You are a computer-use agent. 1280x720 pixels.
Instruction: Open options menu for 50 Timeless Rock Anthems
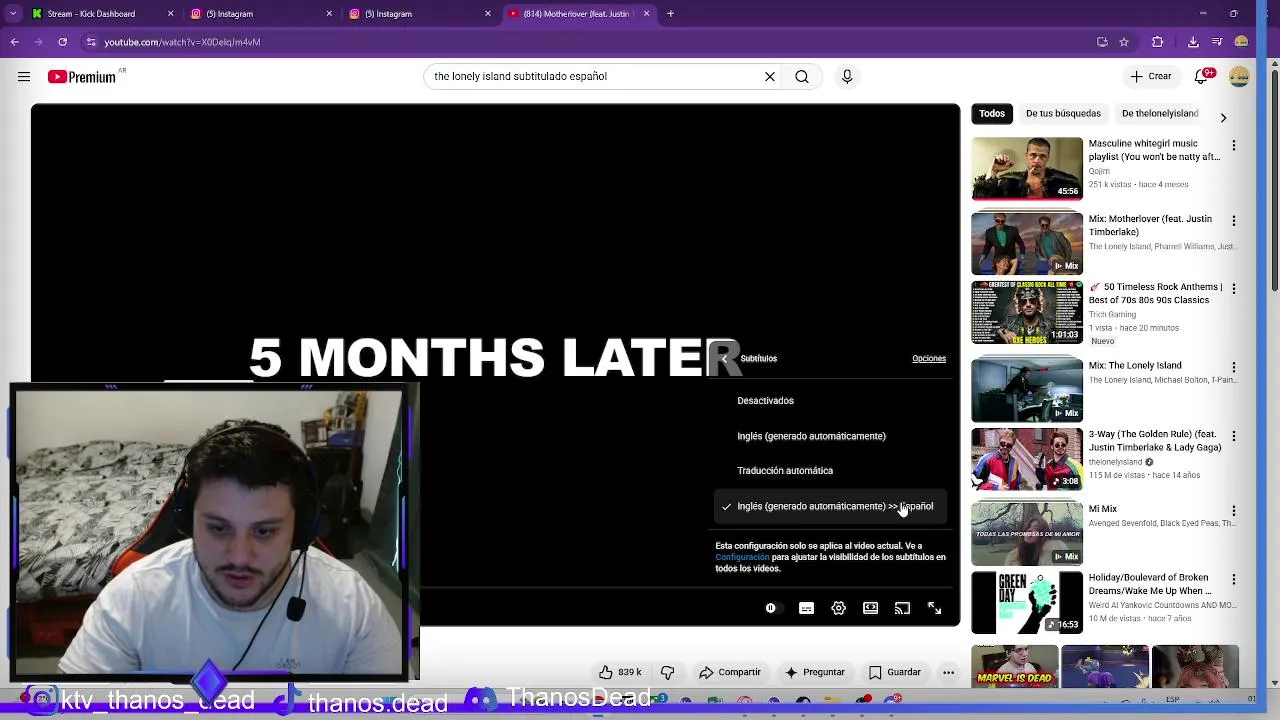tap(1233, 288)
